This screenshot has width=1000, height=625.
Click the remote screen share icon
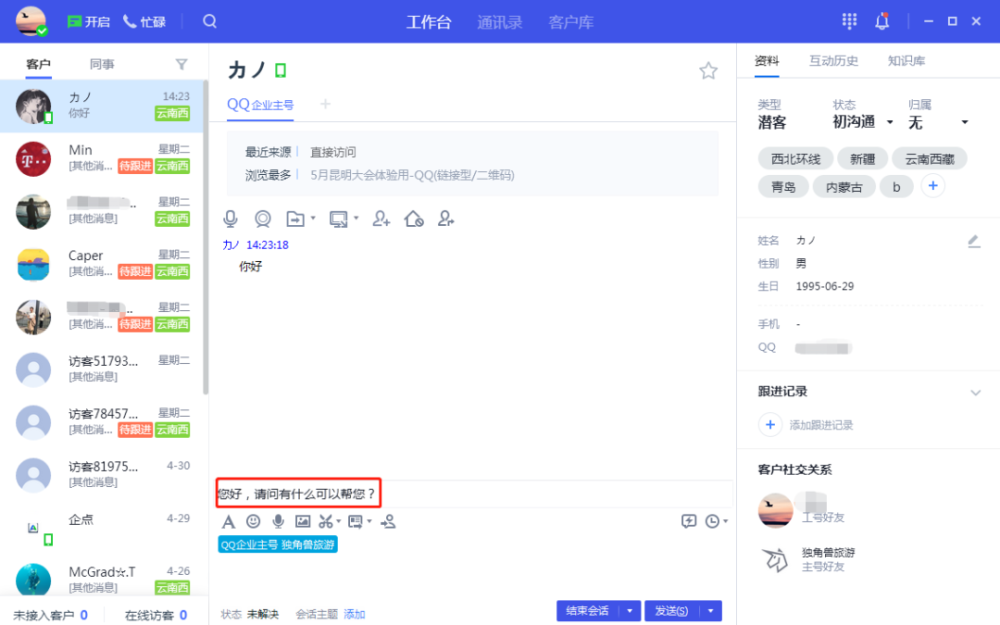point(338,219)
